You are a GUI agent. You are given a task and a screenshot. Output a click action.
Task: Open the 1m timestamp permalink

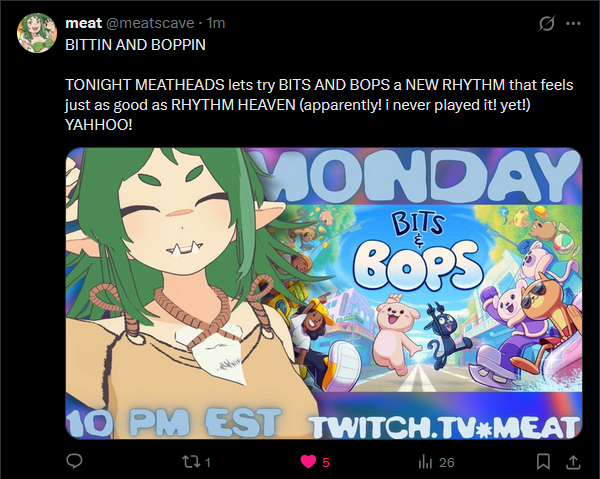coord(216,23)
